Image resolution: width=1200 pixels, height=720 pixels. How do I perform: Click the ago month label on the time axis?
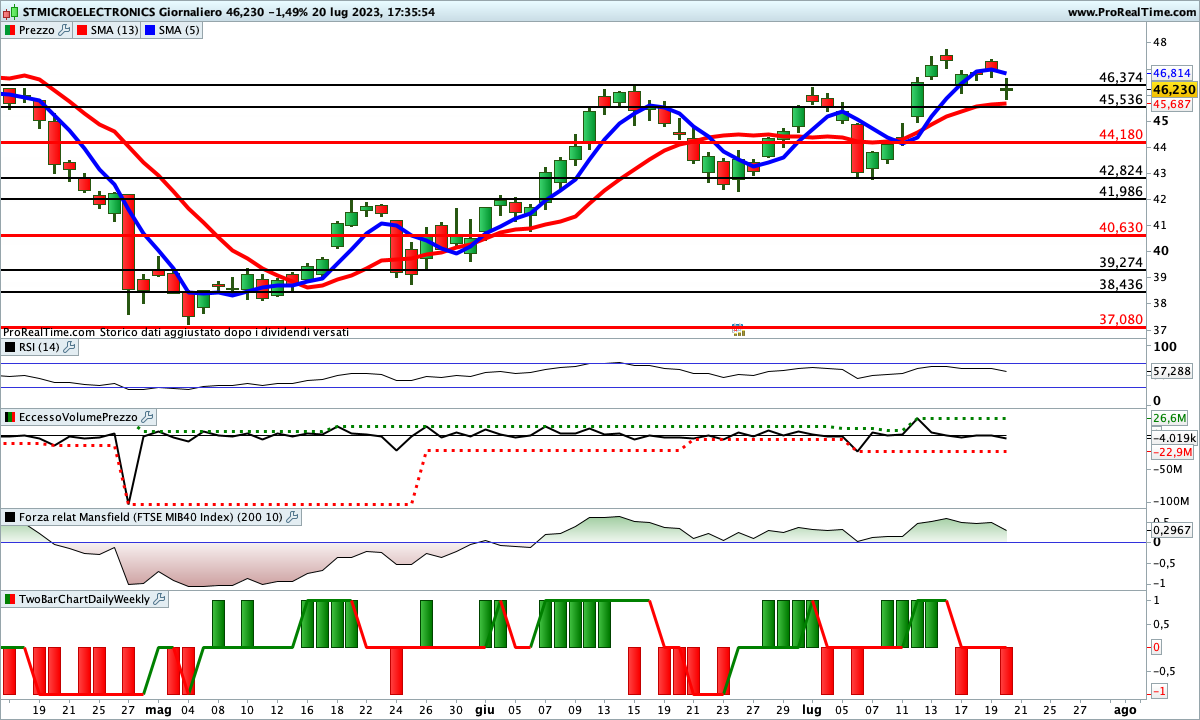click(1125, 709)
